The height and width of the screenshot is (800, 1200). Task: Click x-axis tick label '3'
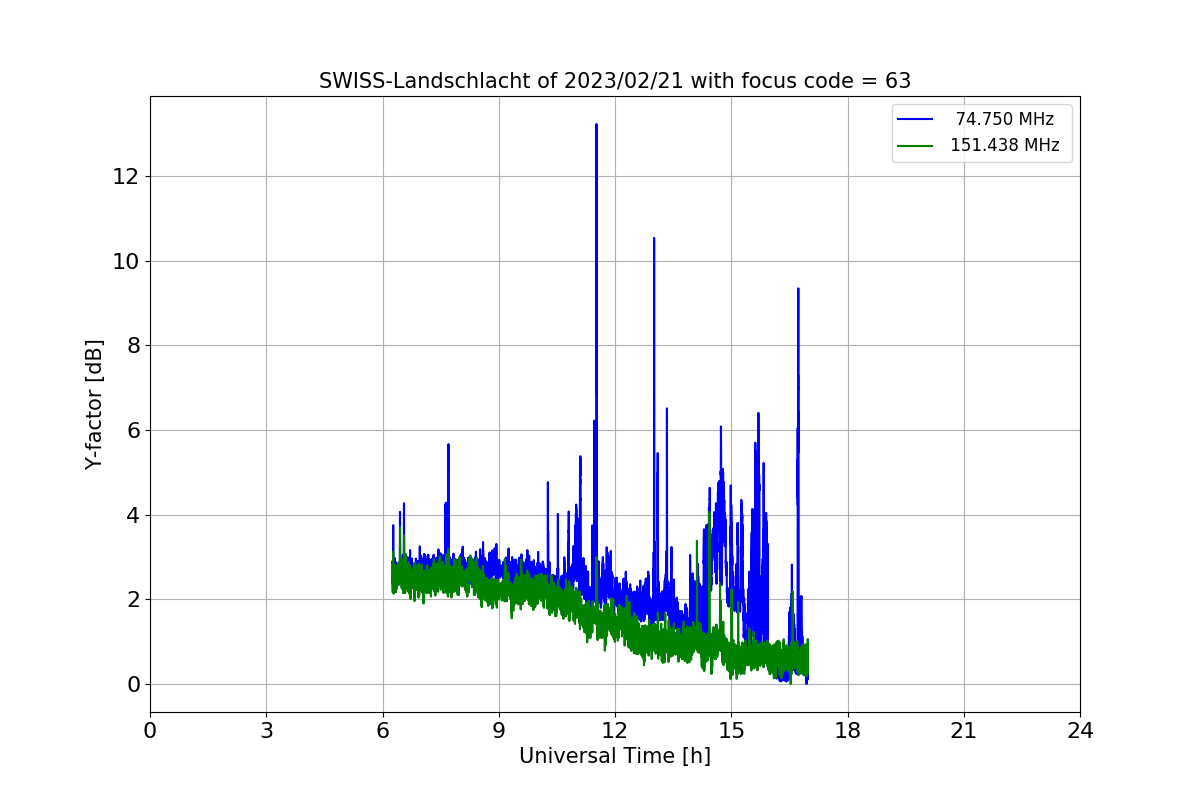coord(266,731)
